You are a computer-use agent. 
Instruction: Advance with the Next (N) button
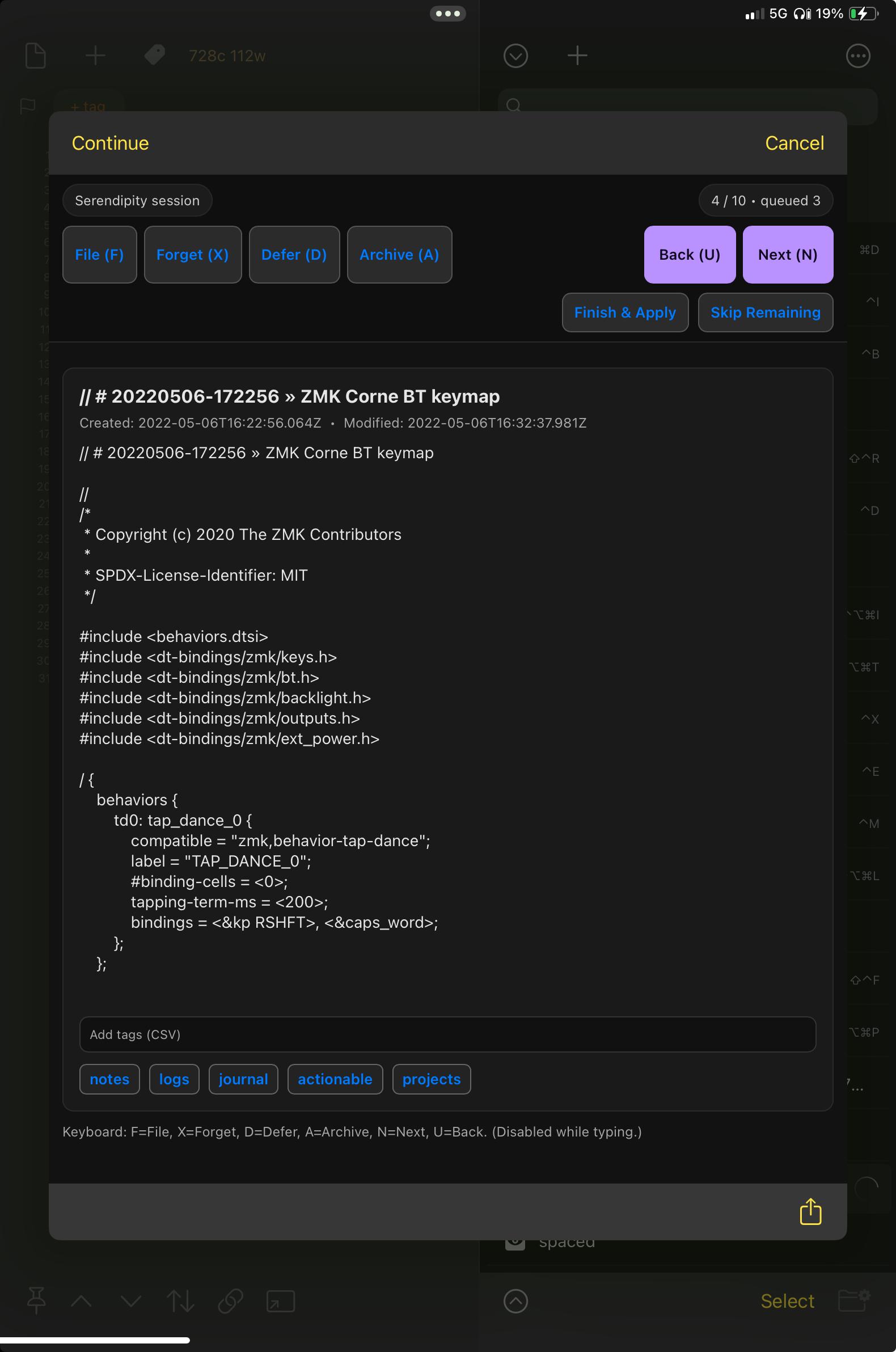click(x=788, y=255)
